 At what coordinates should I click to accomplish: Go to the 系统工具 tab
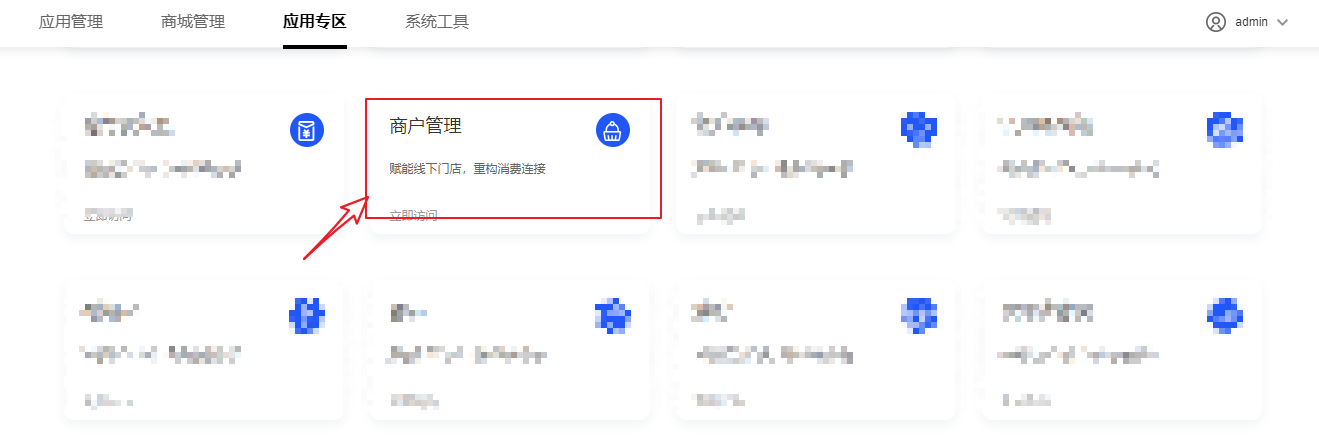(437, 22)
